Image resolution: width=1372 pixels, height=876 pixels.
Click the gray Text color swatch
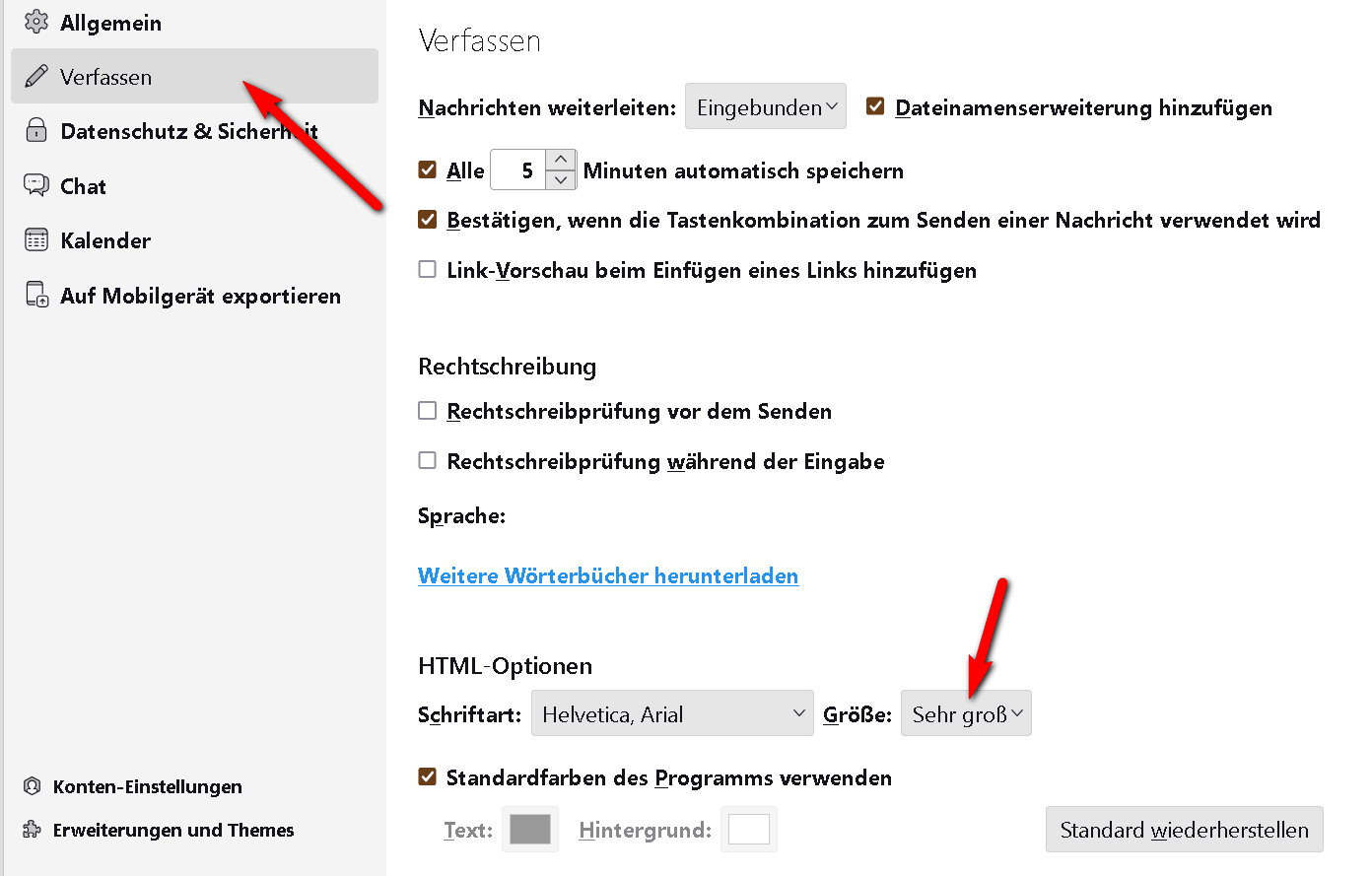[x=530, y=829]
